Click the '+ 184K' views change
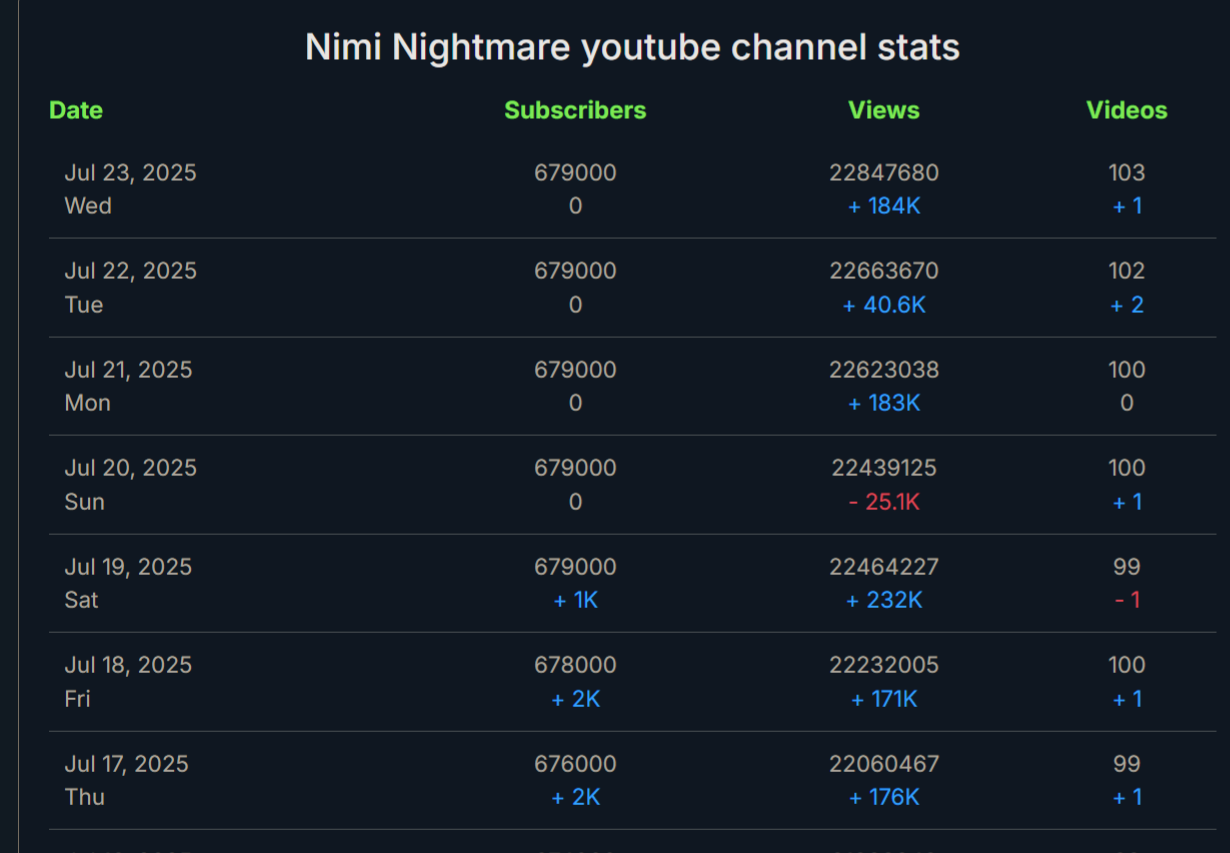The width and height of the screenshot is (1230, 853). click(x=884, y=206)
